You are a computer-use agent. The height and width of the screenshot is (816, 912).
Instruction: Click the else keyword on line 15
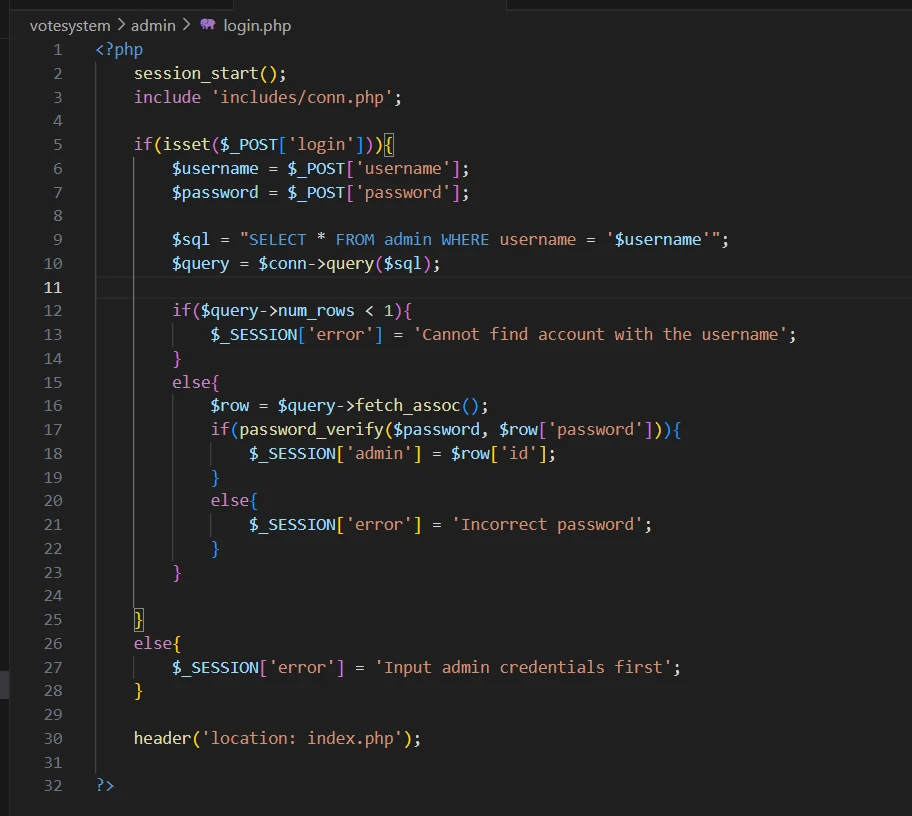pos(191,382)
